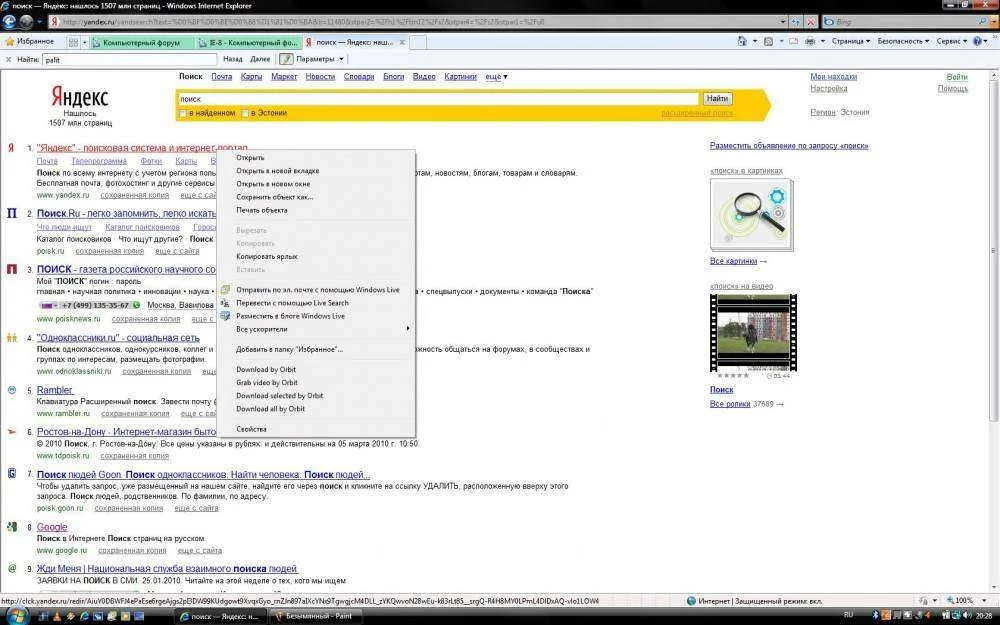The image size is (1000, 625).
Task: Click the RU language indicator in tray
Action: [848, 615]
